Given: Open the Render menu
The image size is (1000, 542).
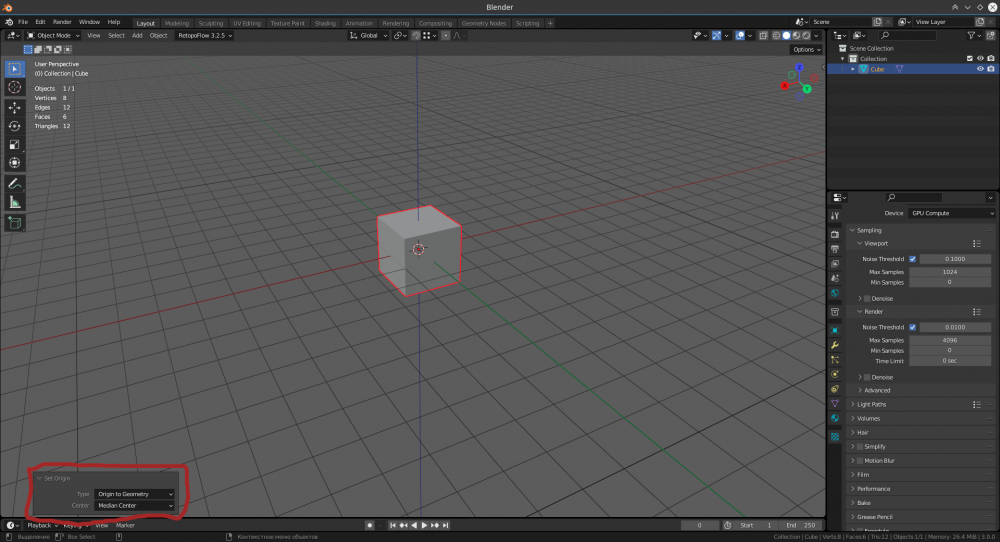Looking at the screenshot, I should 62,21.
